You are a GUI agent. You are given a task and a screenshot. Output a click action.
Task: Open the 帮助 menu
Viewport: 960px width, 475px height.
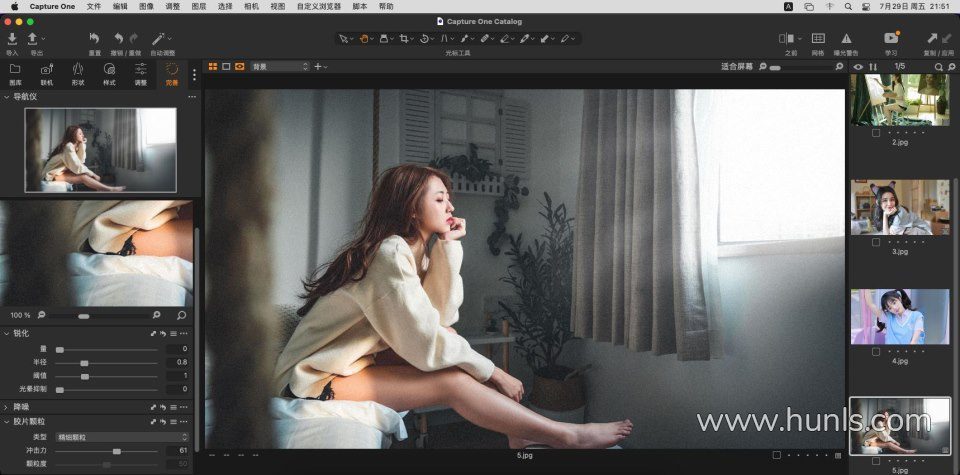pos(386,6)
